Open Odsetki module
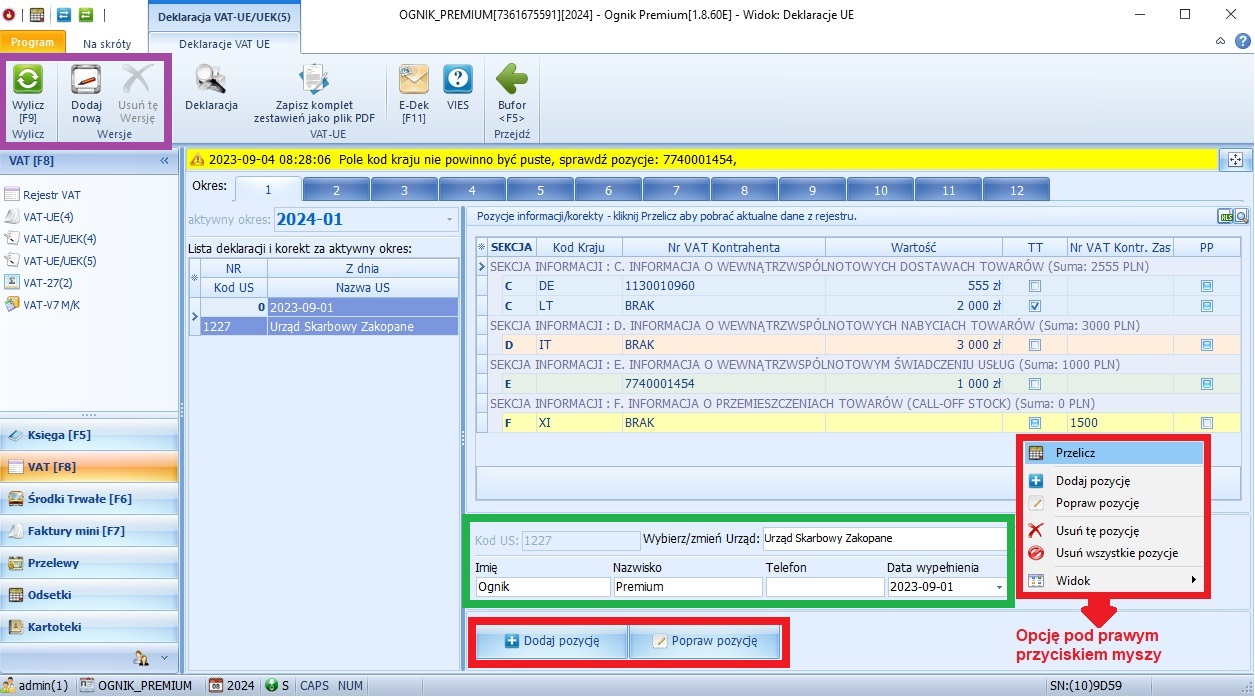This screenshot has width=1255, height=697. pyautogui.click(x=90, y=595)
